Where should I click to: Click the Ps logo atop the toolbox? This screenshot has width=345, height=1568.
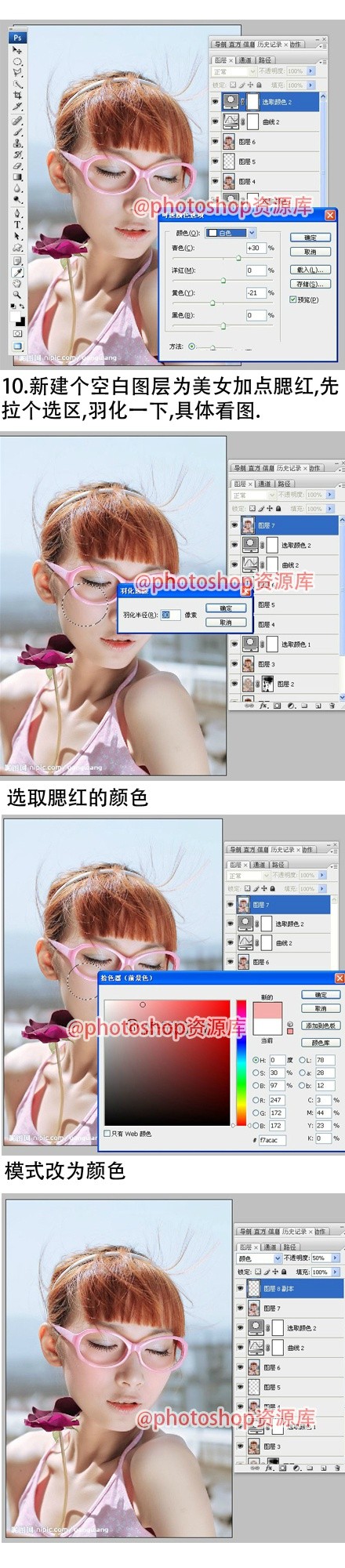pos(17,38)
